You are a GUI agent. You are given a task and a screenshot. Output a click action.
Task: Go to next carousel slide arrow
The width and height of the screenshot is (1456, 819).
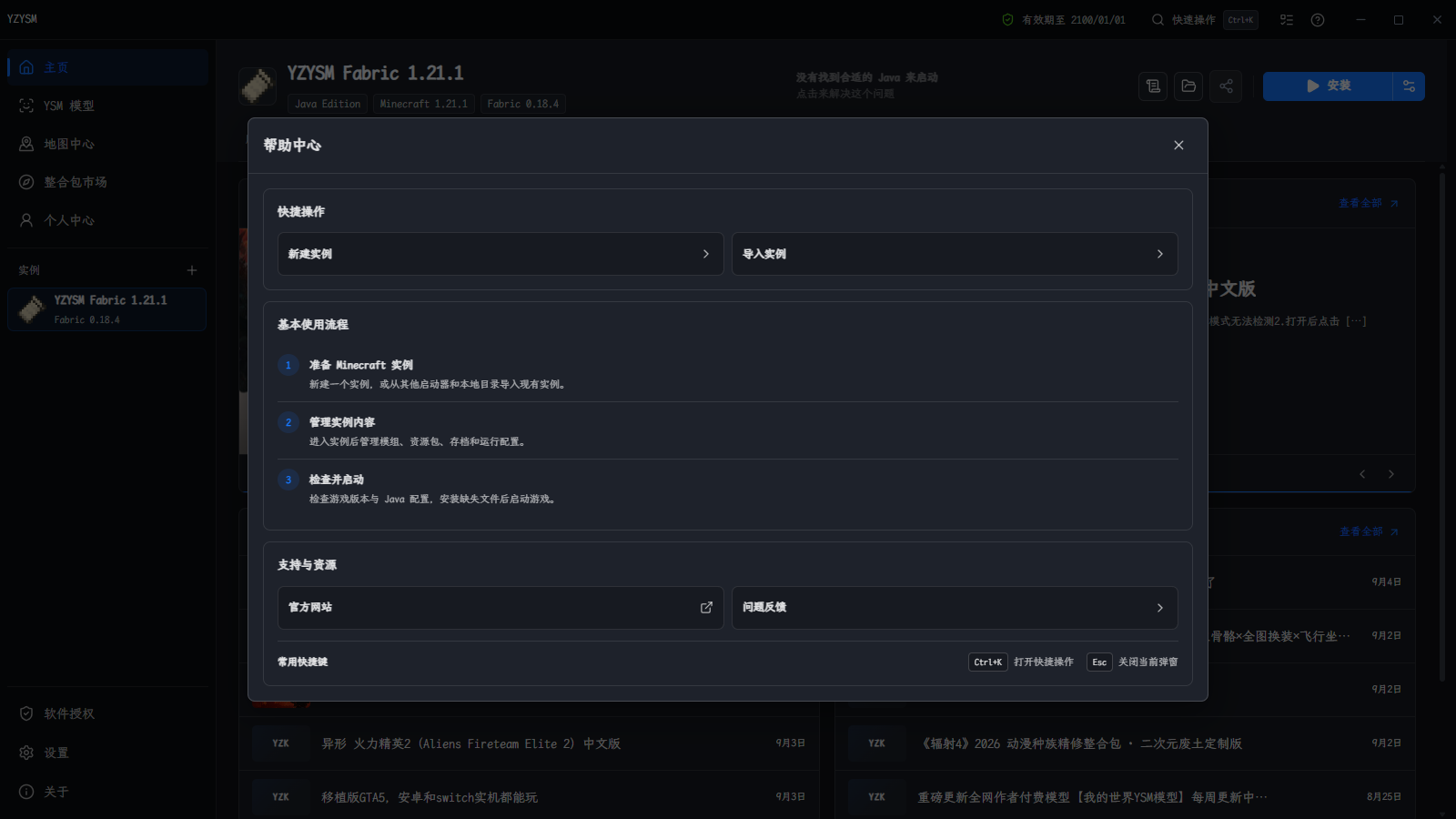[1390, 474]
